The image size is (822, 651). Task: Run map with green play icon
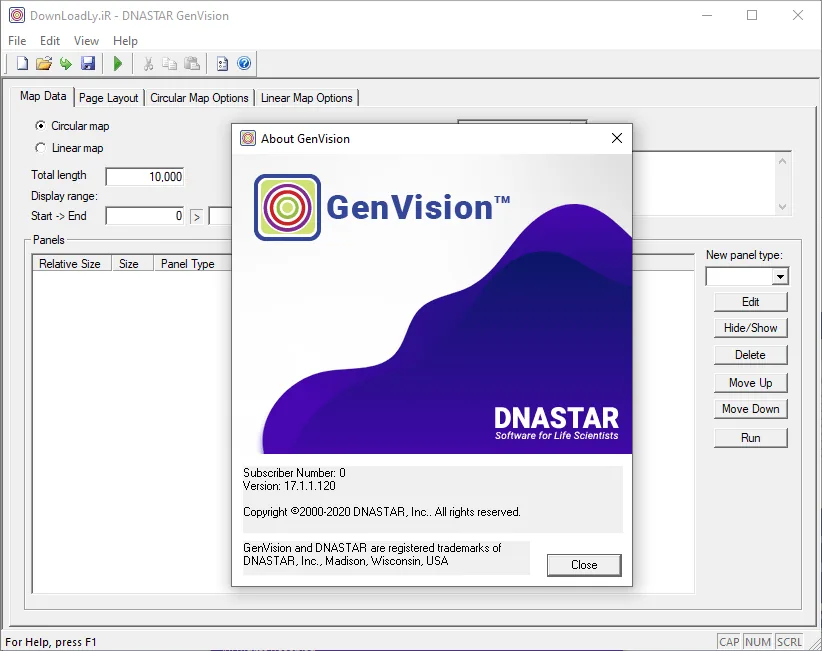(x=118, y=63)
